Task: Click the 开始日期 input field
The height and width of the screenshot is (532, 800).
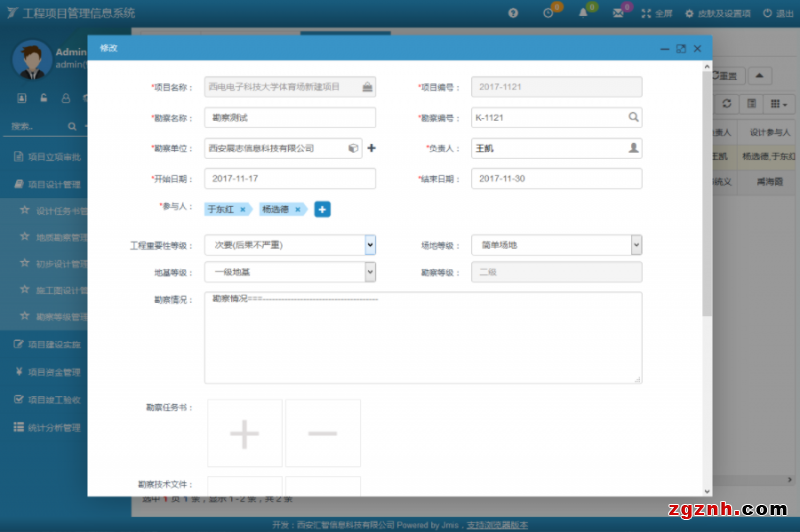Action: (x=290, y=178)
